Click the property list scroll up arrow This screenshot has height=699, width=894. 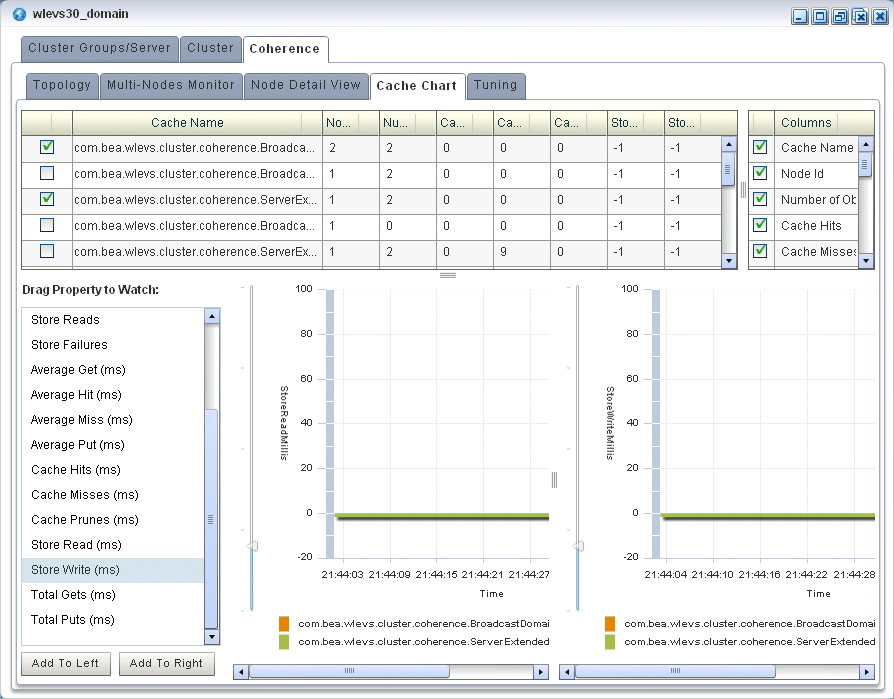212,316
